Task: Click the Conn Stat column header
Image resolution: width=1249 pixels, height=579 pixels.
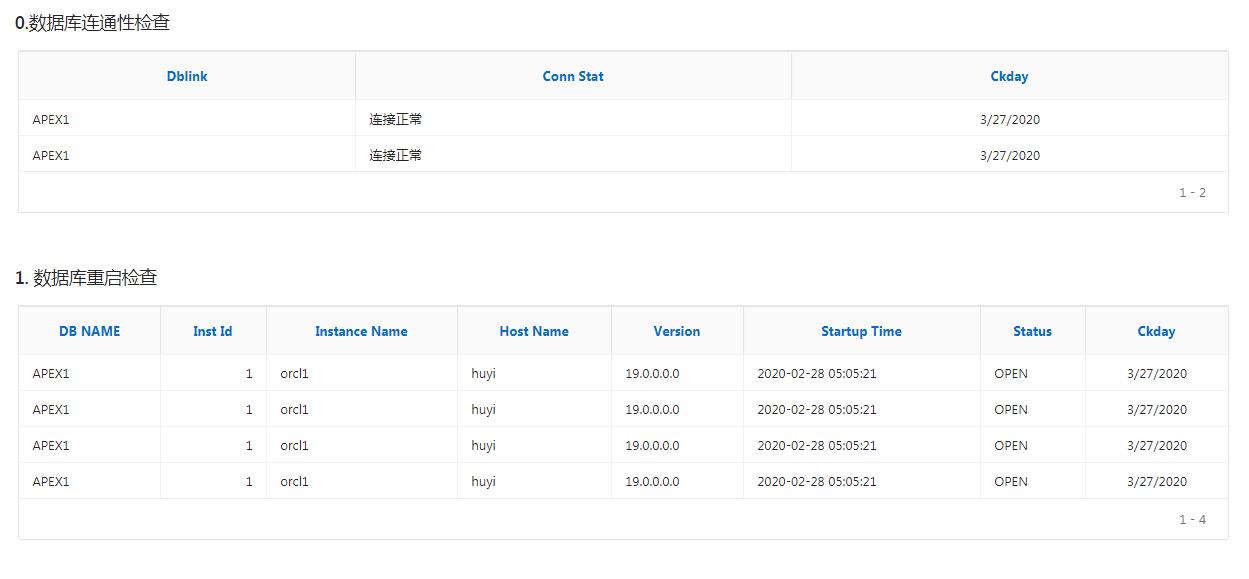Action: pyautogui.click(x=573, y=76)
